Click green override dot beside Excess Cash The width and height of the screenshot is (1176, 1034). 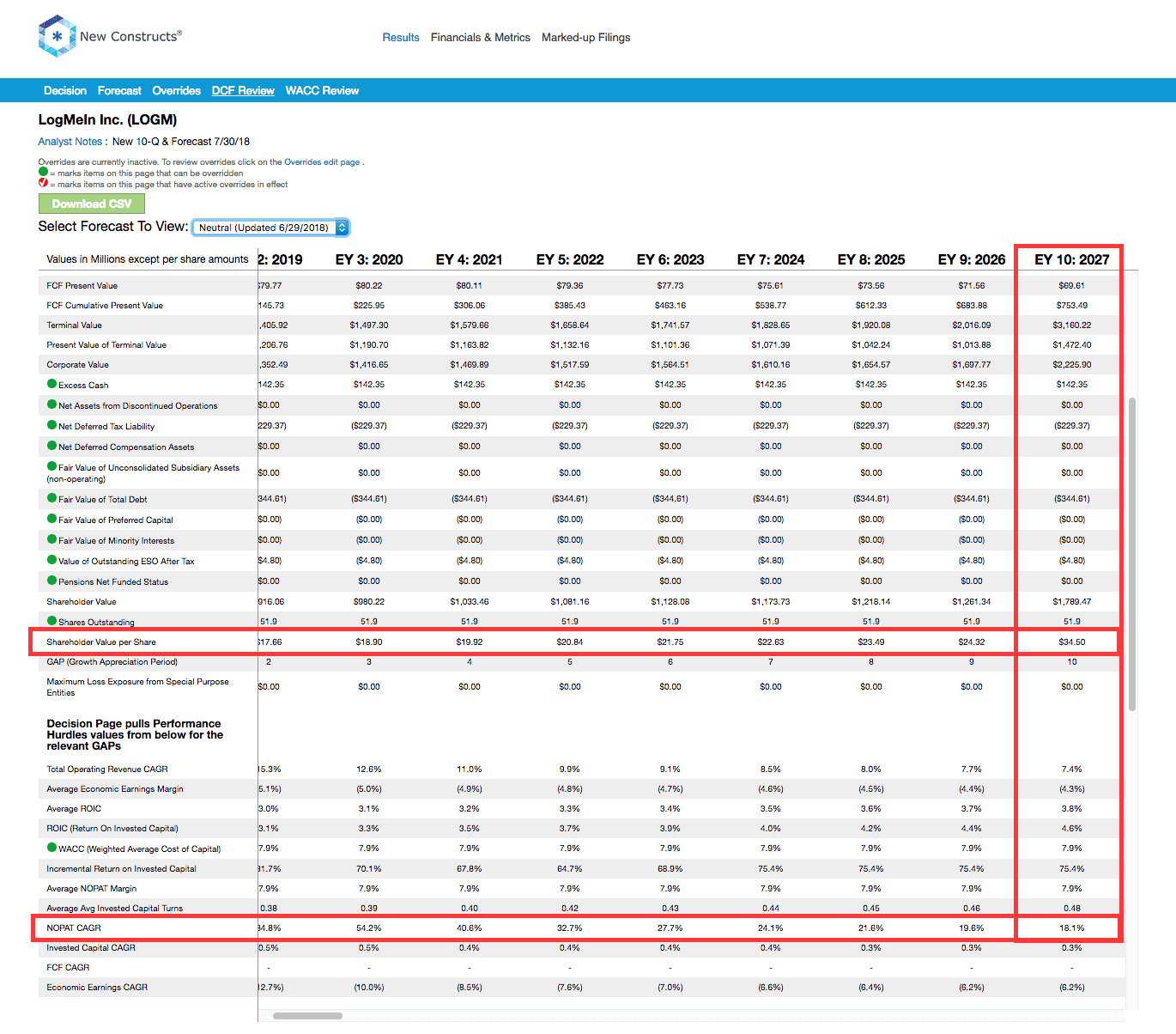click(52, 384)
